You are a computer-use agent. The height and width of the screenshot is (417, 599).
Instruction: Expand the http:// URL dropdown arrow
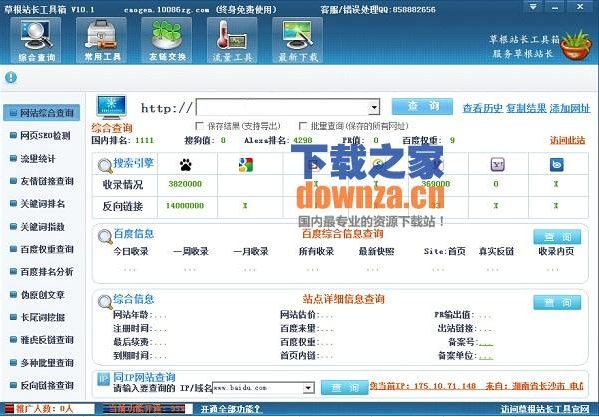374,107
